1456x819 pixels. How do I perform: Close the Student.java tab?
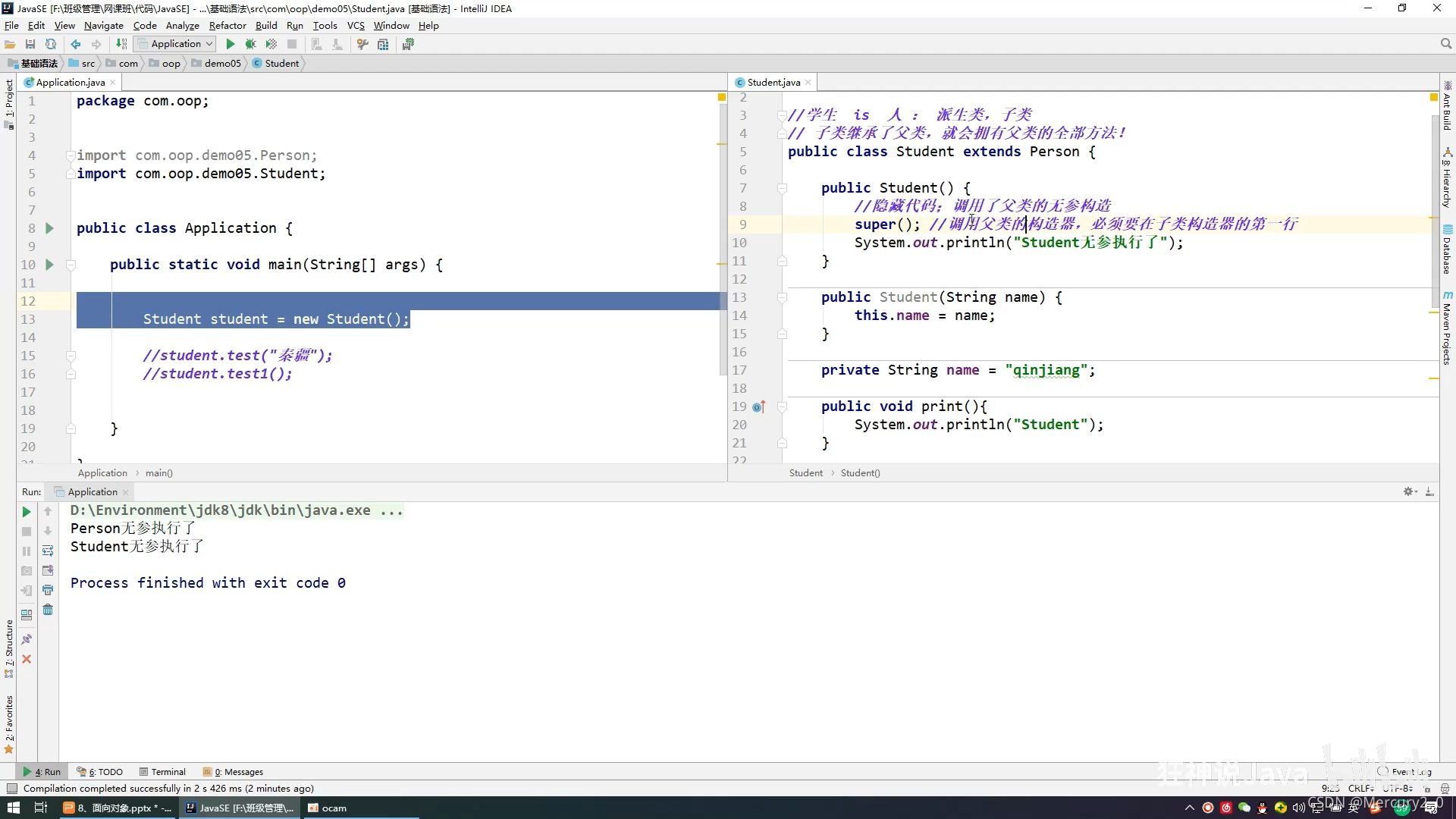pos(808,83)
